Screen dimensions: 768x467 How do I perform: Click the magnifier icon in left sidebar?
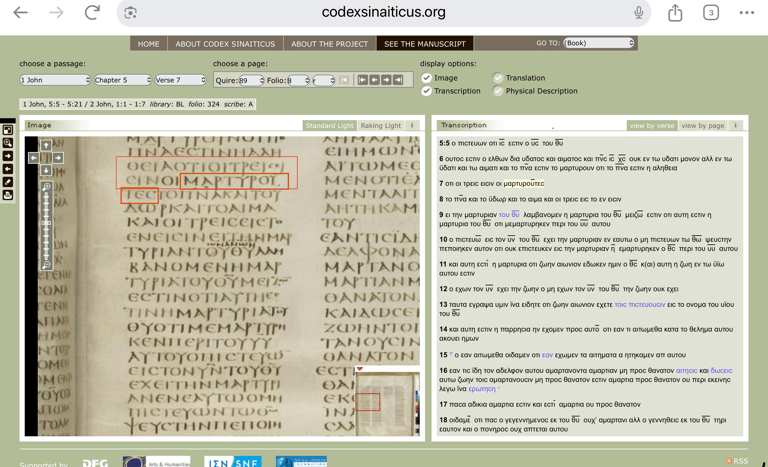[8, 143]
